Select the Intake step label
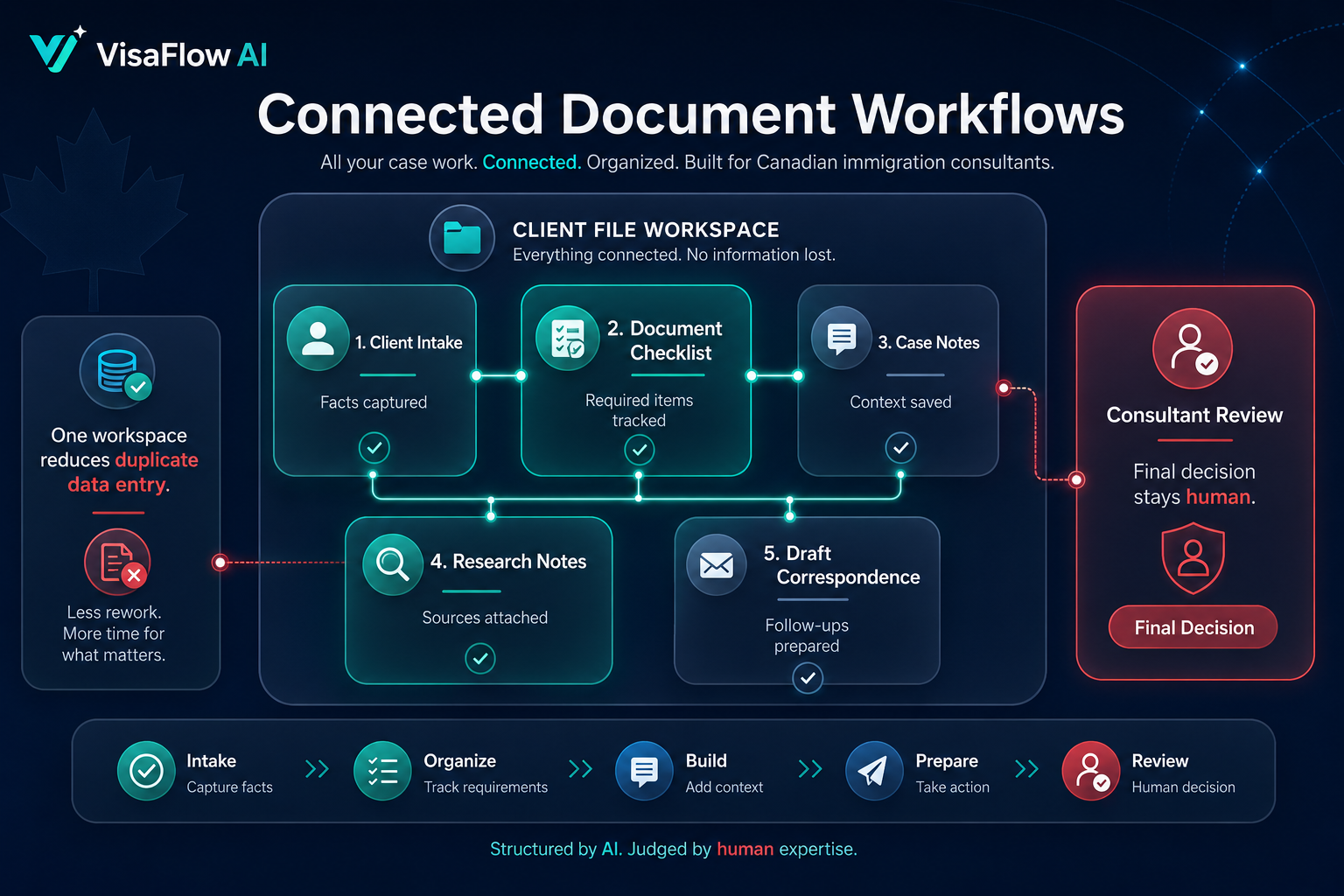 (211, 761)
